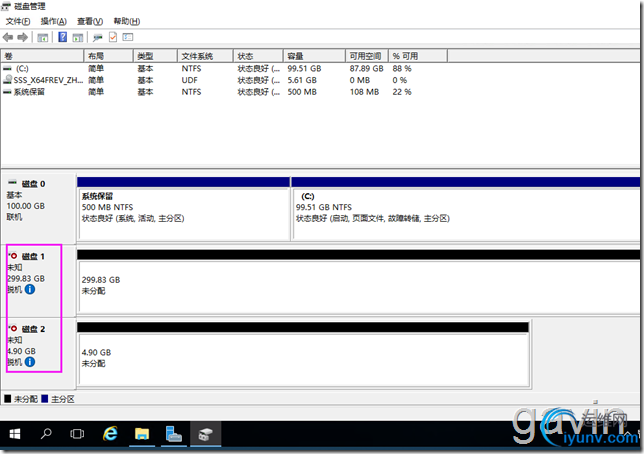Click the UDF file system cell
The height and width of the screenshot is (454, 644).
[189, 80]
